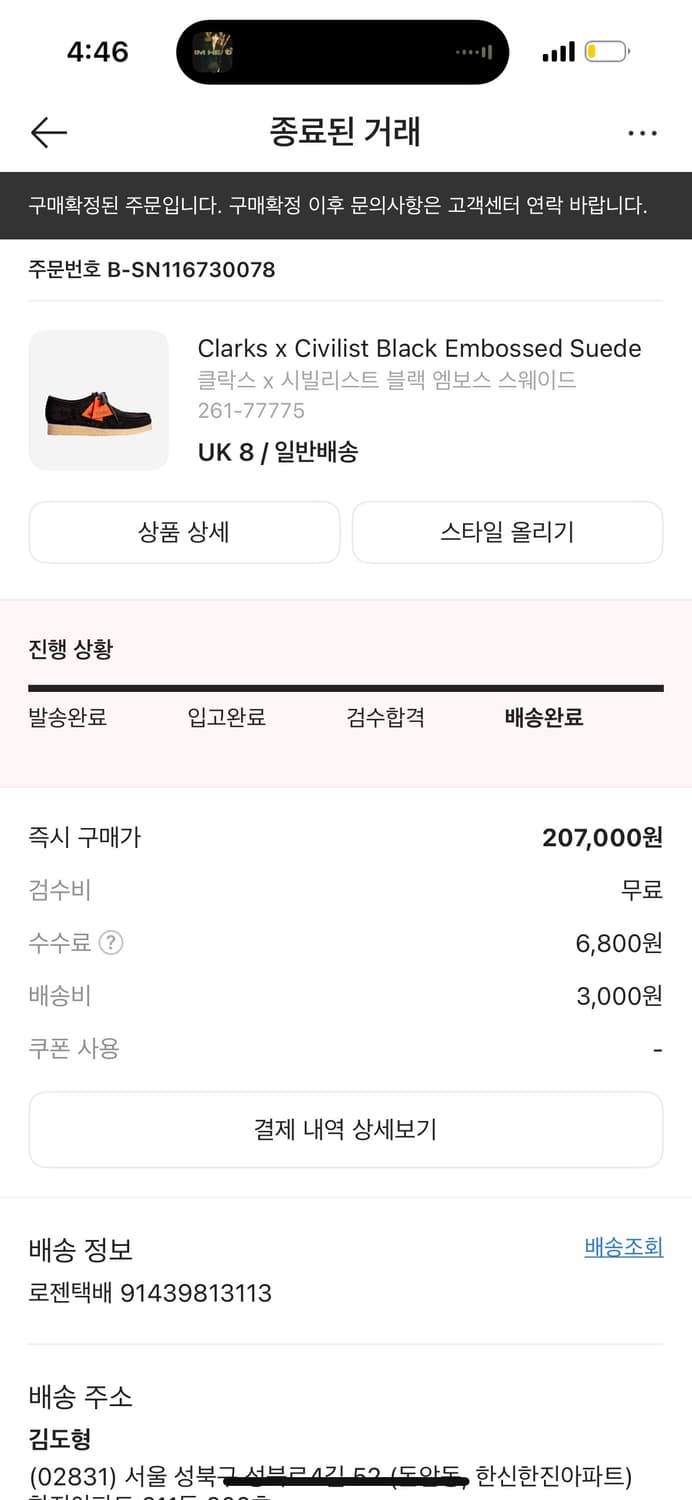Image resolution: width=692 pixels, height=1500 pixels.
Task: Tap the battery indicator in status bar
Action: tap(606, 52)
